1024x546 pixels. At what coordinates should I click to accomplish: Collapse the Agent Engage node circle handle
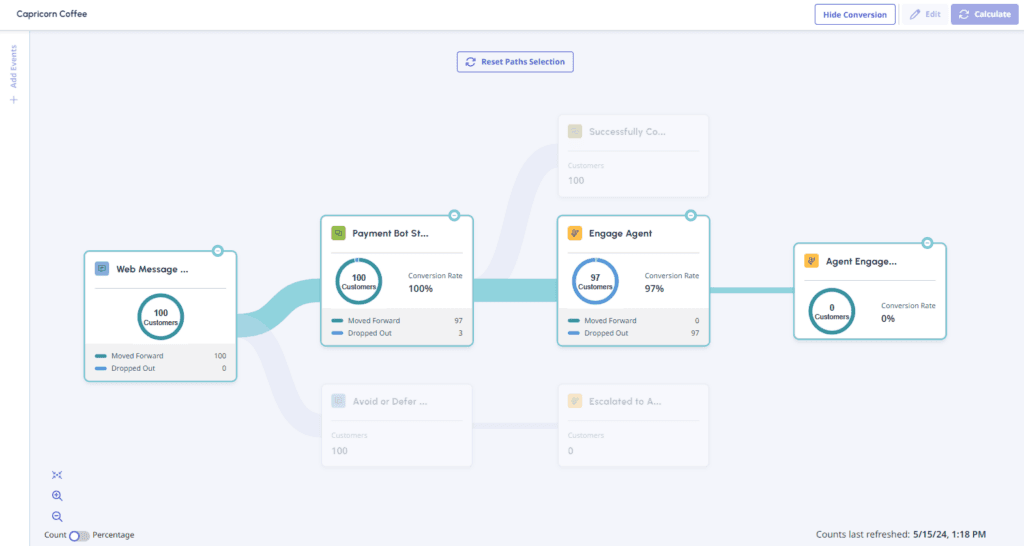coord(927,243)
